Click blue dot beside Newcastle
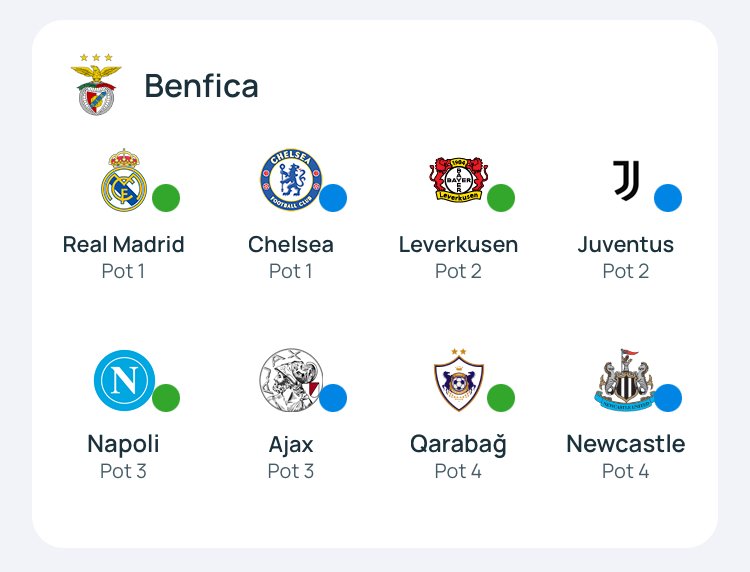This screenshot has height=572, width=750. [668, 397]
